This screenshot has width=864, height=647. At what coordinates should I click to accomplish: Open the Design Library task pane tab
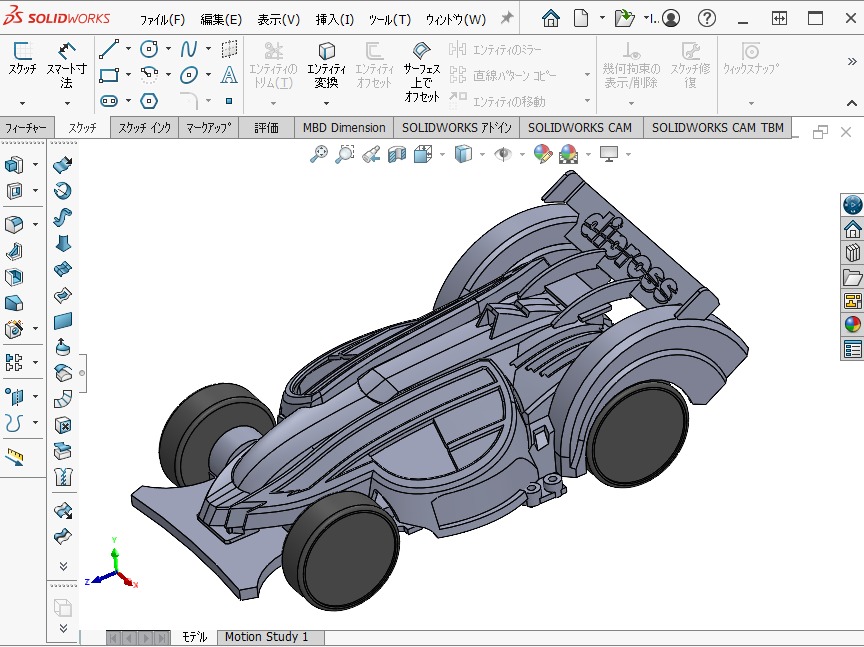(852, 252)
